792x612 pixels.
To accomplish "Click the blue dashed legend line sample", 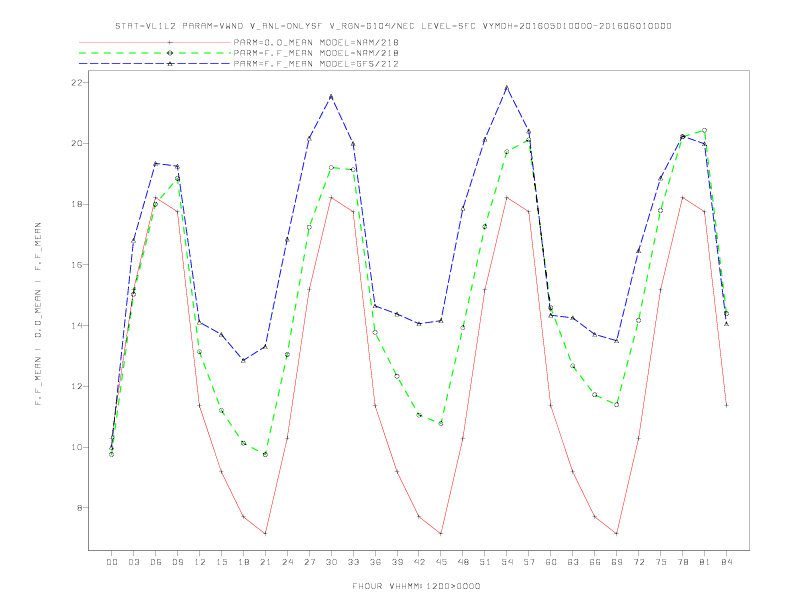I will click(x=155, y=64).
